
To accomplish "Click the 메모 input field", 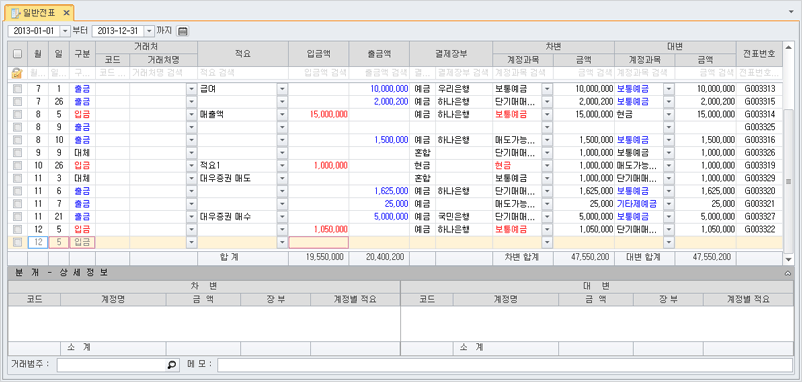I will point(505,365).
